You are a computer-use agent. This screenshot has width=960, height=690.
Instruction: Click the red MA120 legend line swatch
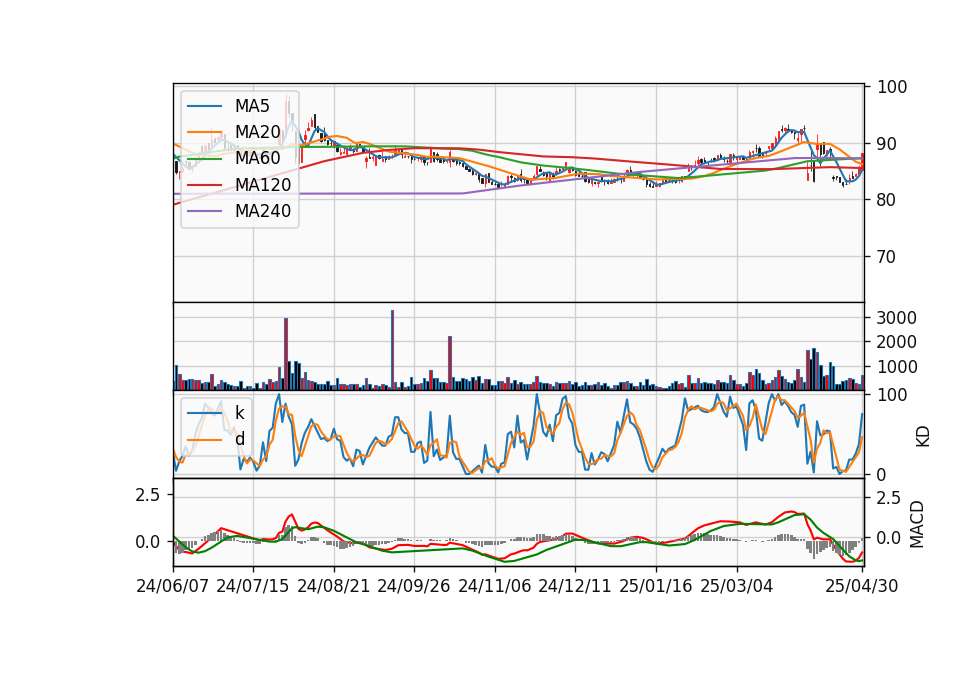coord(204,185)
